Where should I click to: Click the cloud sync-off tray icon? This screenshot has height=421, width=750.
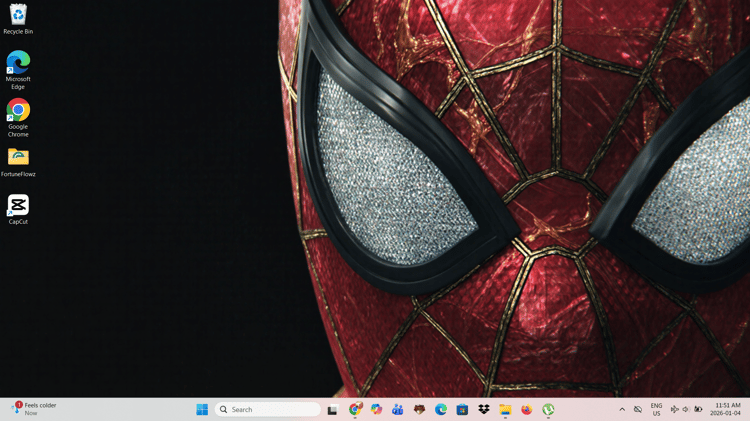click(x=638, y=410)
